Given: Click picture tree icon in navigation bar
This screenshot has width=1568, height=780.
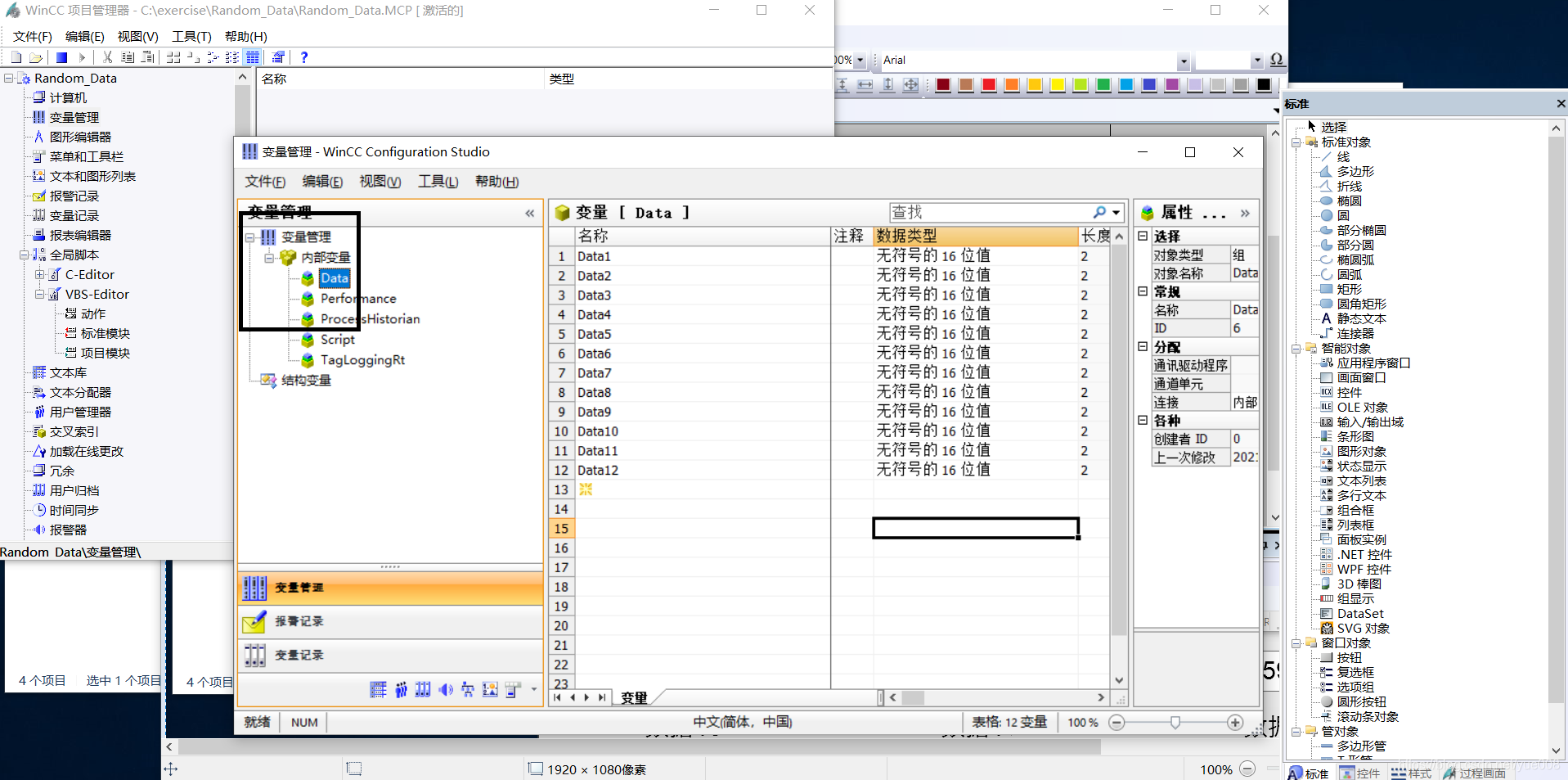Looking at the screenshot, I should pos(468,690).
